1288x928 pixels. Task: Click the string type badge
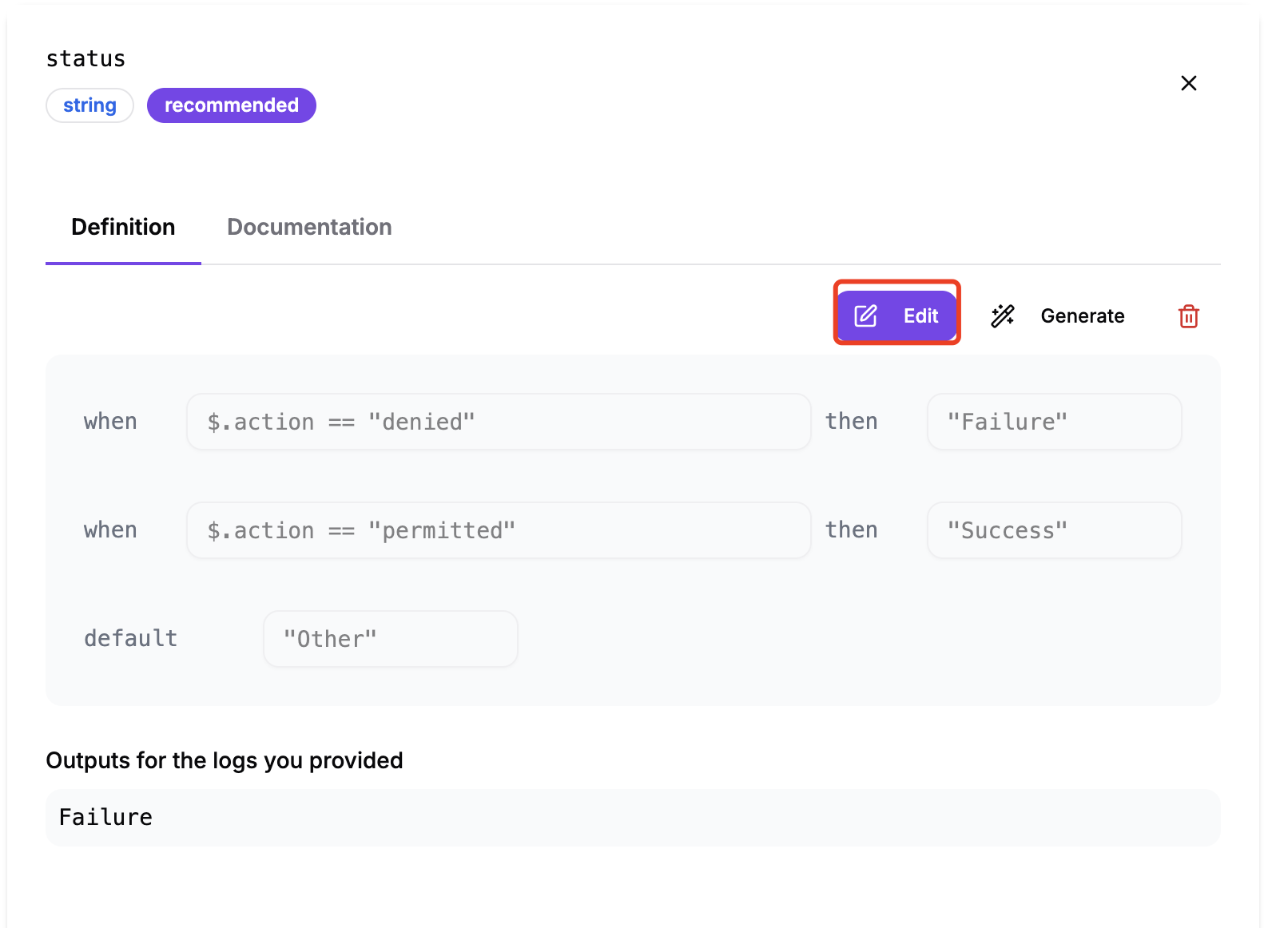pyautogui.click(x=89, y=105)
